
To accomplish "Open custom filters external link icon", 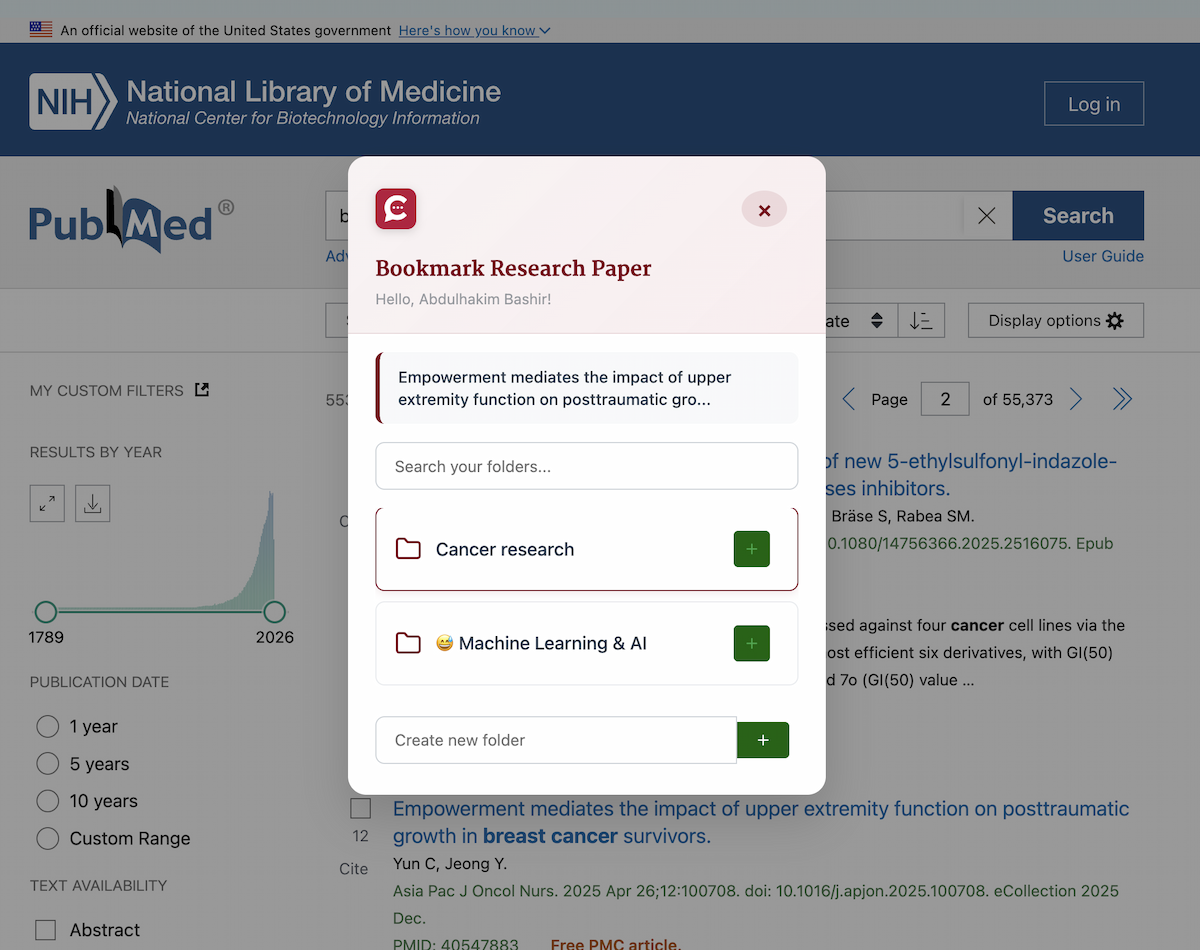I will click(x=202, y=390).
